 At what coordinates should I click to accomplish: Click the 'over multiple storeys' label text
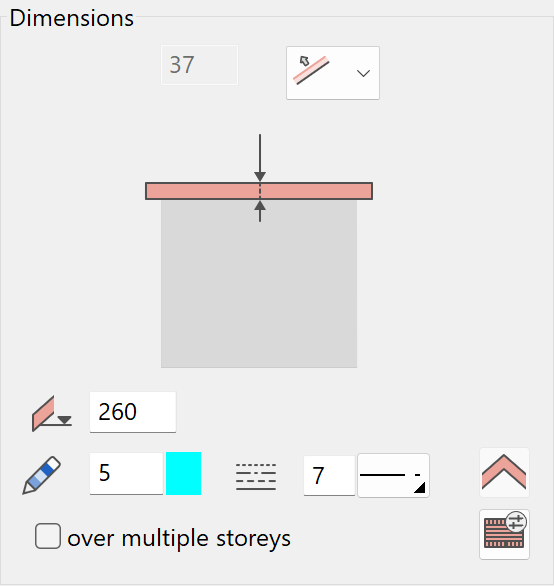pos(179,539)
